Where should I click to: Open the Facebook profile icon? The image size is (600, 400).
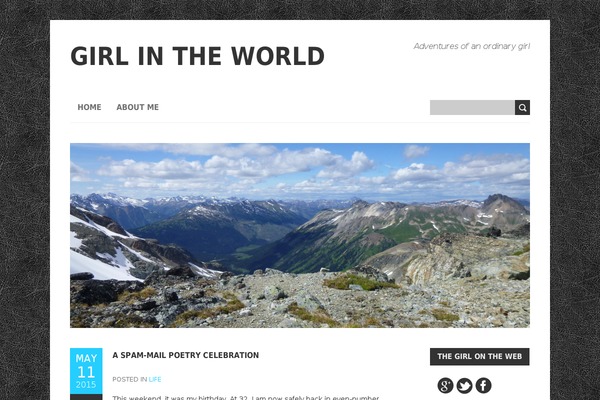484,385
